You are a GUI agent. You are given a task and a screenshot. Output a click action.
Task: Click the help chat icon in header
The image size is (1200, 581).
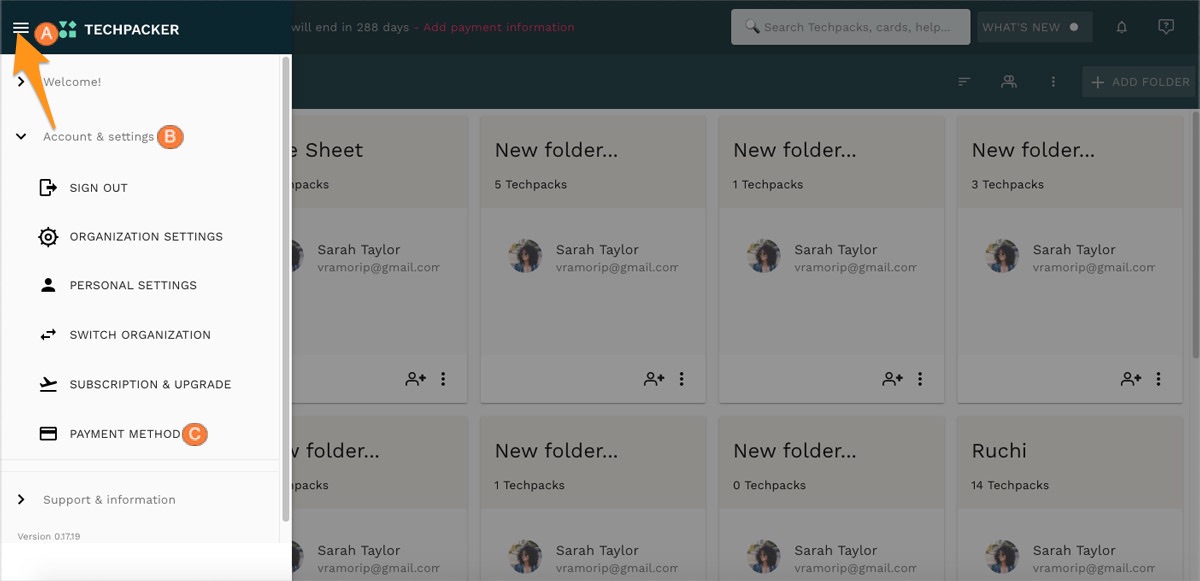point(1165,27)
